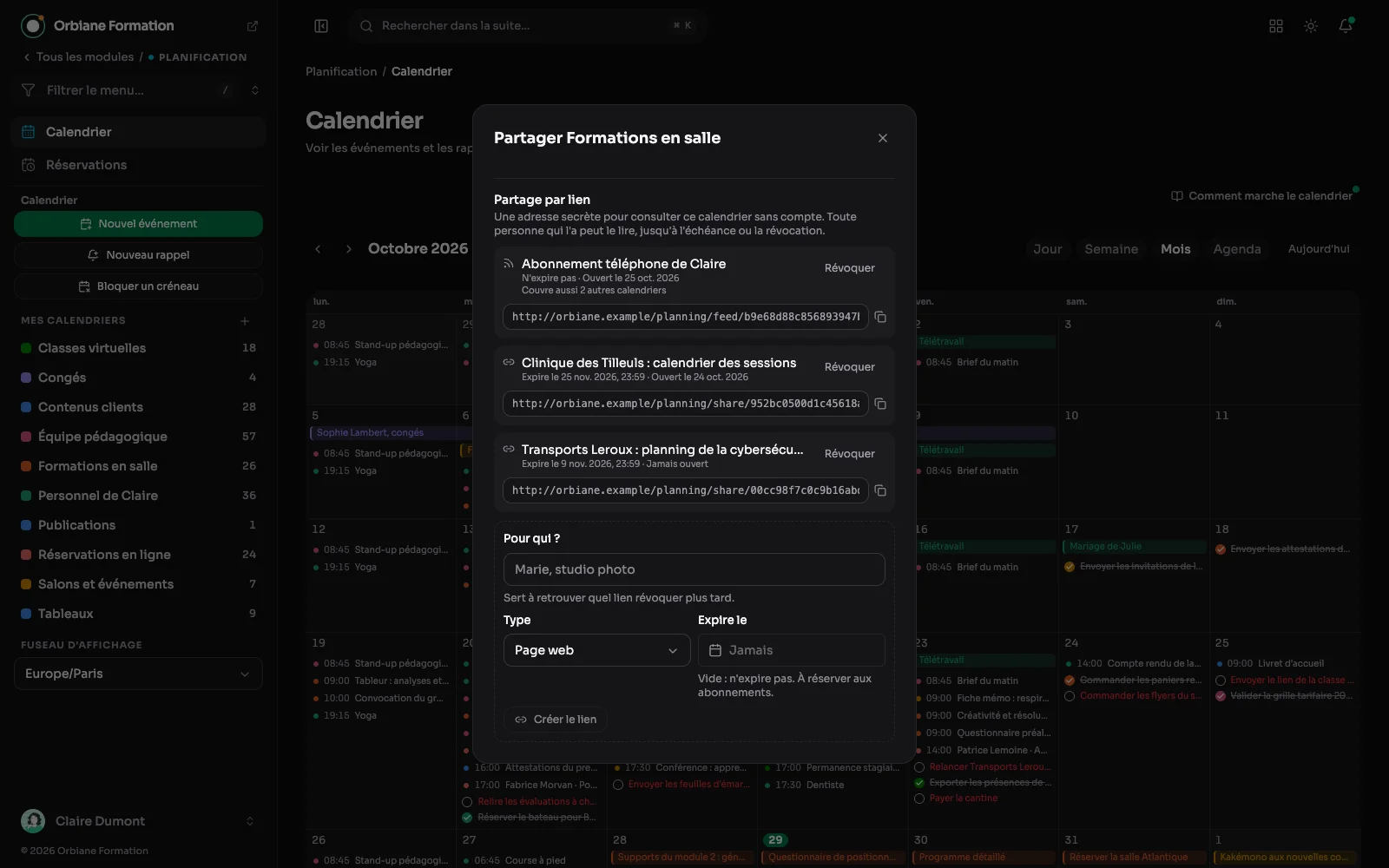Switch theme with the sun icon
The image size is (1389, 868).
coord(1311,26)
